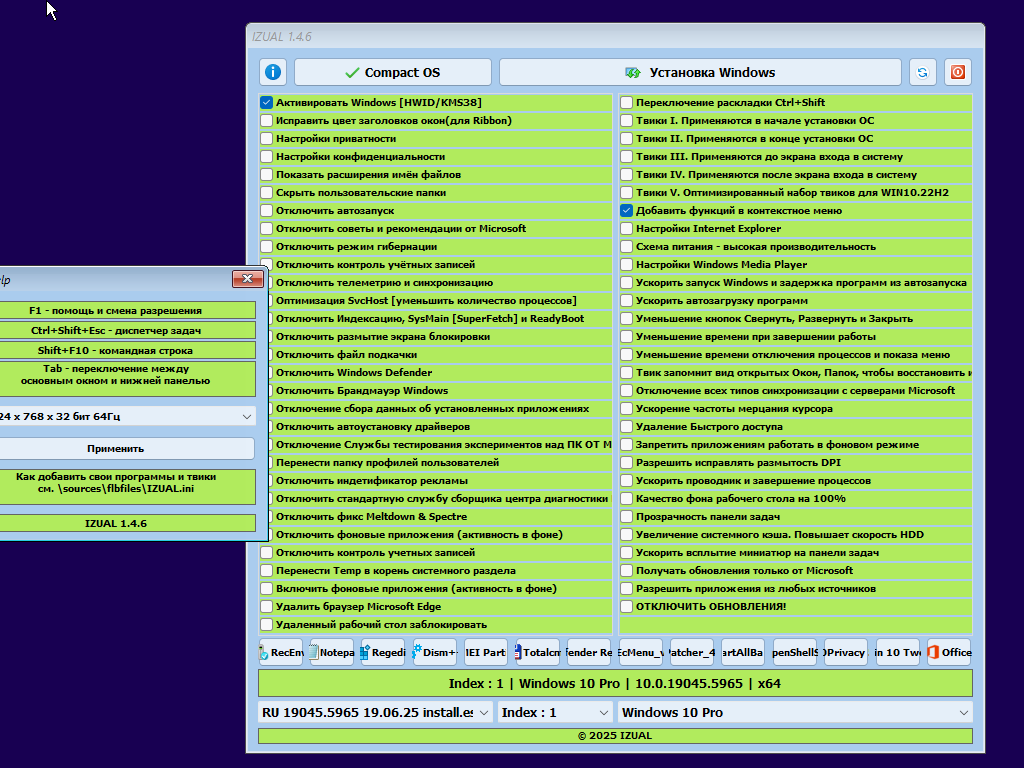Enable Настройки приватности checkbox
Image resolution: width=1024 pixels, height=768 pixels.
(x=266, y=138)
